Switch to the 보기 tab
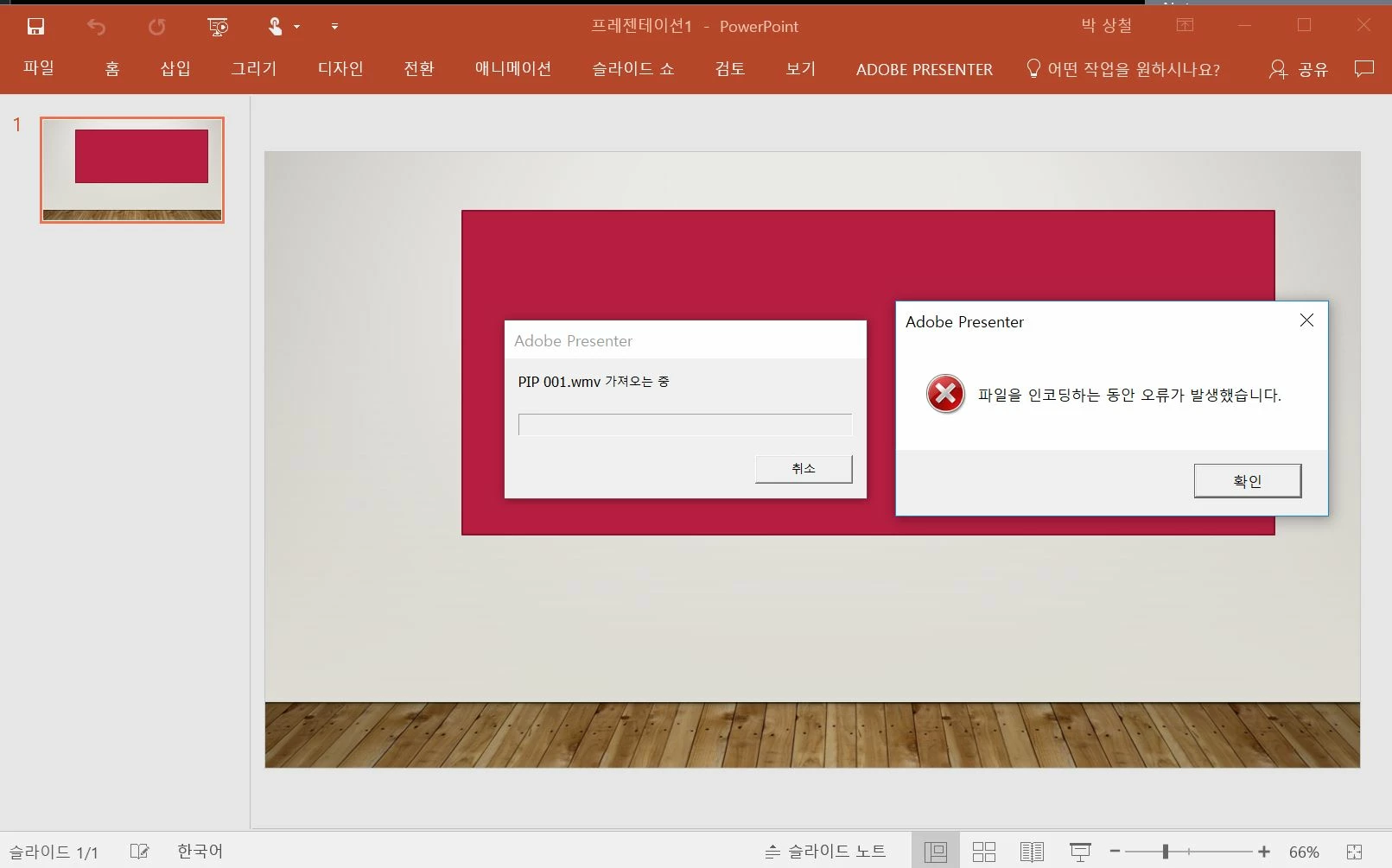The width and height of the screenshot is (1392, 868). click(801, 69)
